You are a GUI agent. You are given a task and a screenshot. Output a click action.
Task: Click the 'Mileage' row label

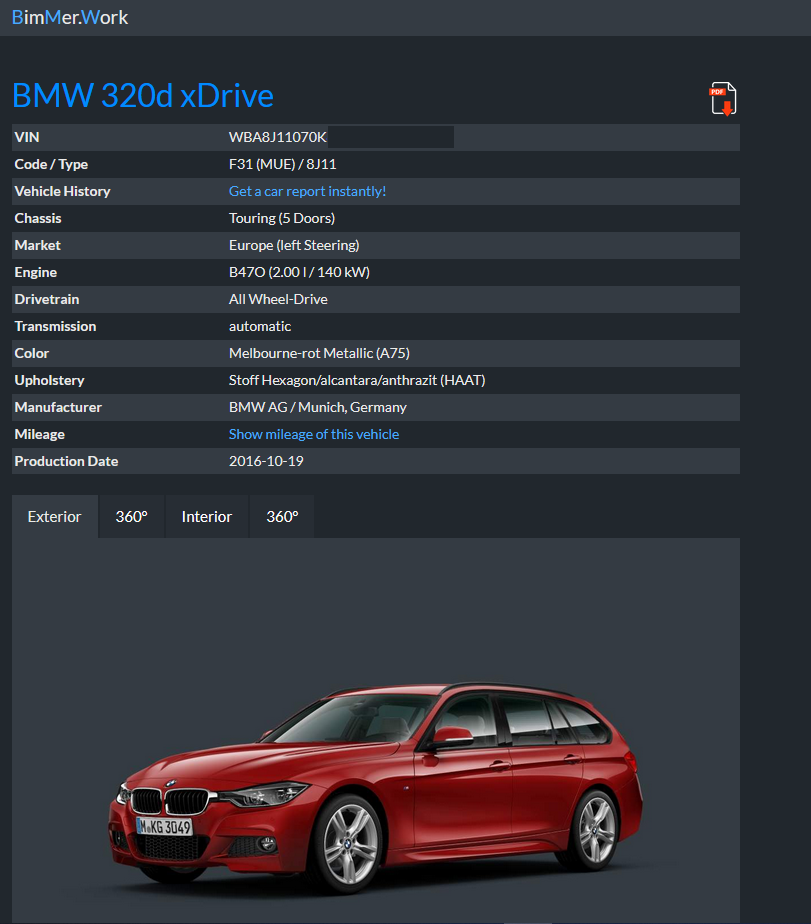click(x=39, y=434)
